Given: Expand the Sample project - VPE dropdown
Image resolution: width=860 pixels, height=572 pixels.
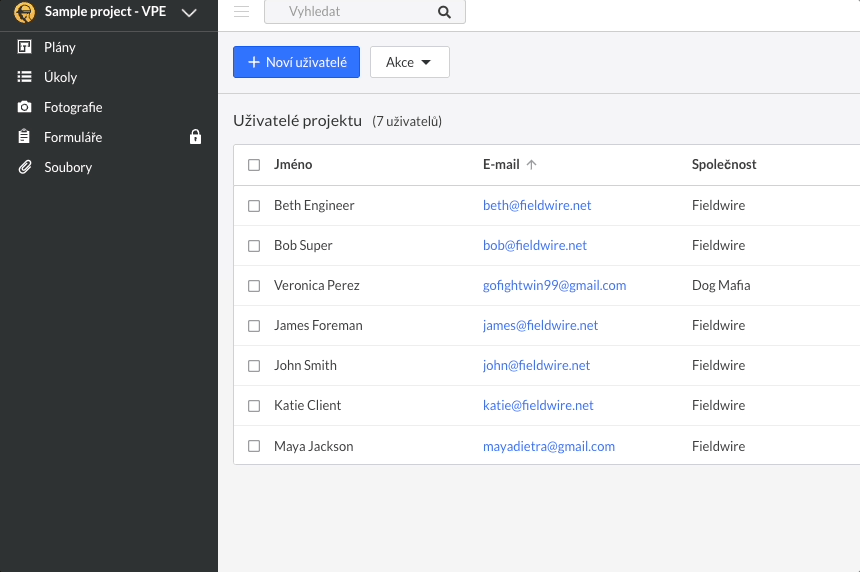Looking at the screenshot, I should (x=189, y=13).
